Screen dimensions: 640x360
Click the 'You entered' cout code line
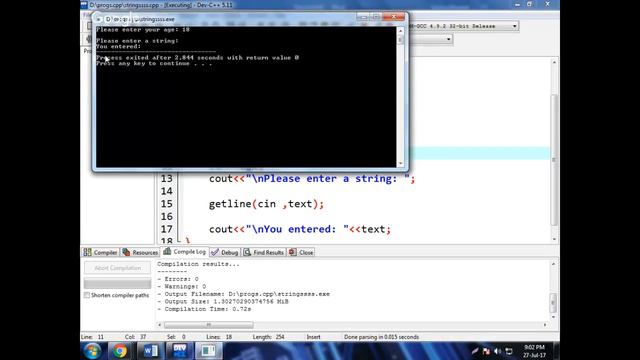click(x=300, y=229)
